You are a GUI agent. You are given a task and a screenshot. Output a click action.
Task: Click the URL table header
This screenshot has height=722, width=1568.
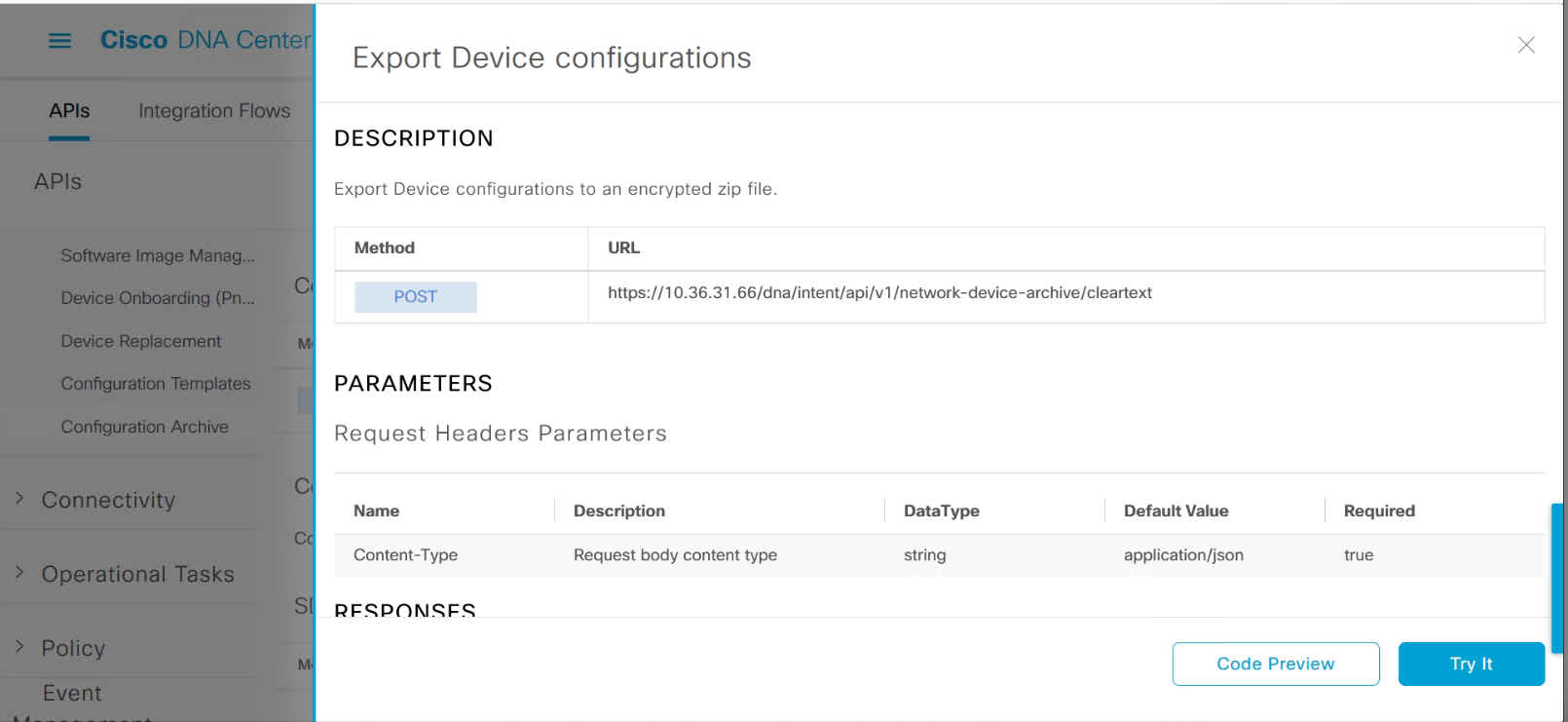(x=624, y=247)
